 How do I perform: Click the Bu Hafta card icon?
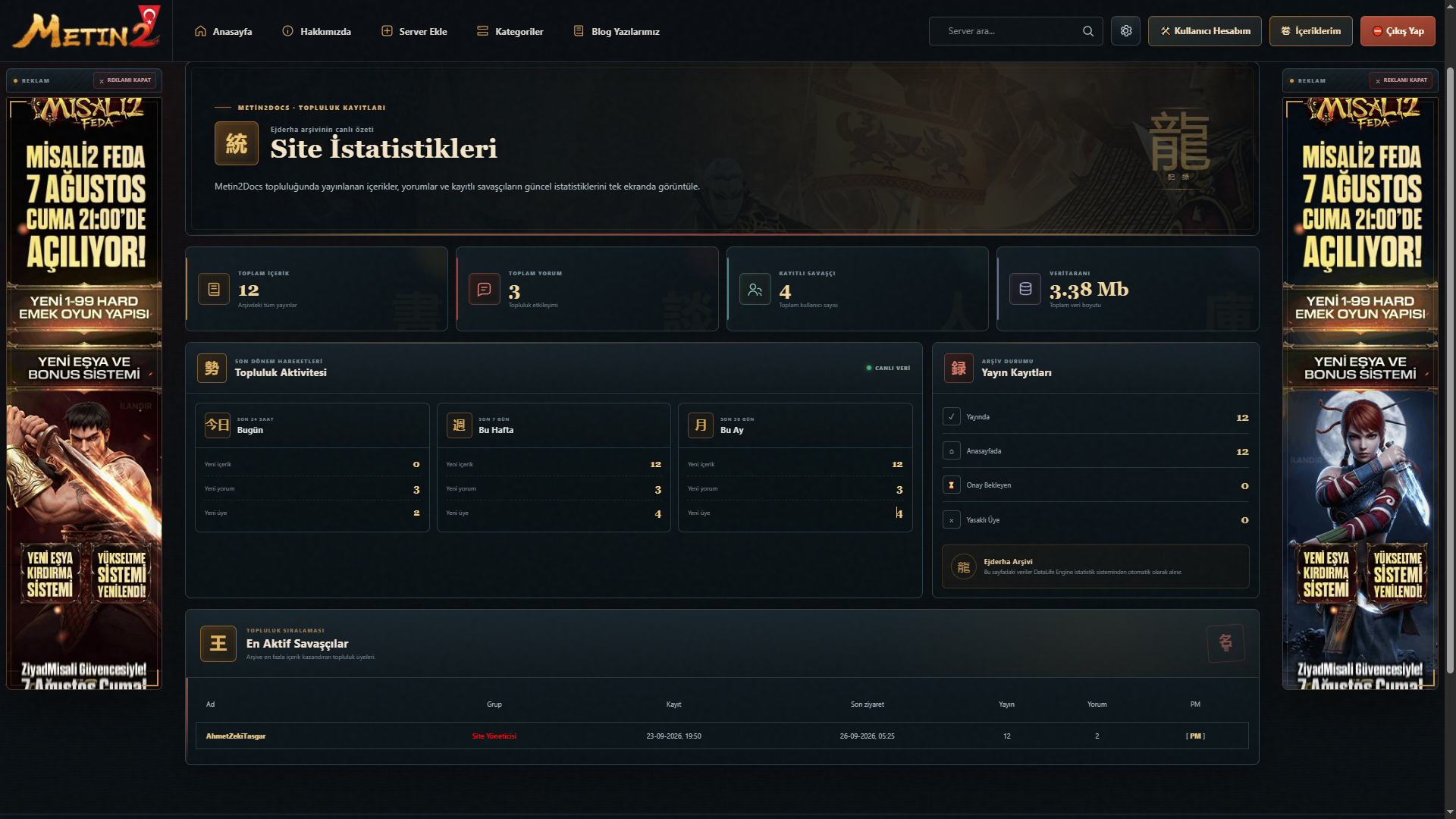click(x=460, y=425)
